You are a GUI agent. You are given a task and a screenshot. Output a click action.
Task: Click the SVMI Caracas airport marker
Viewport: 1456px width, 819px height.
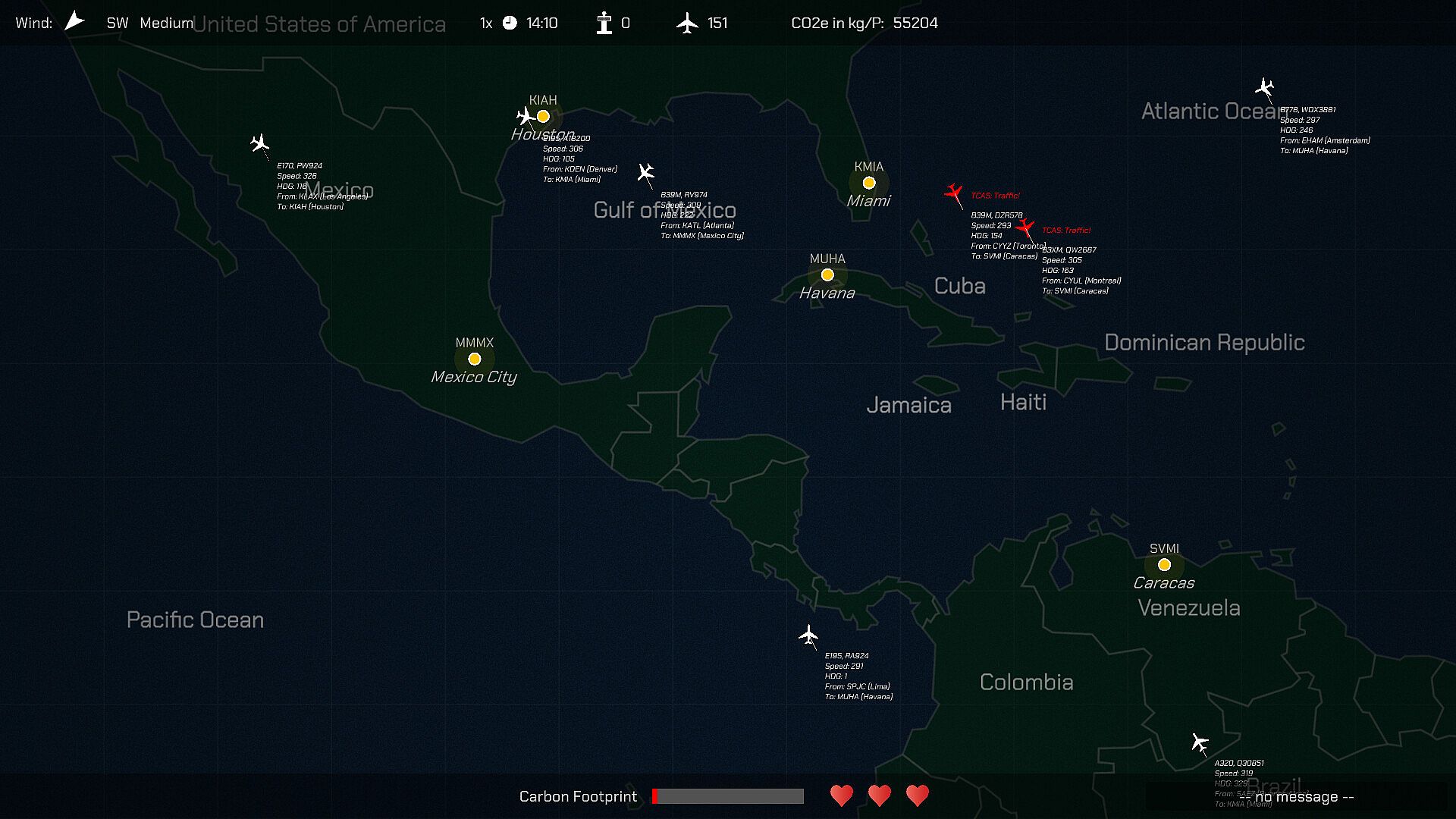click(1164, 564)
